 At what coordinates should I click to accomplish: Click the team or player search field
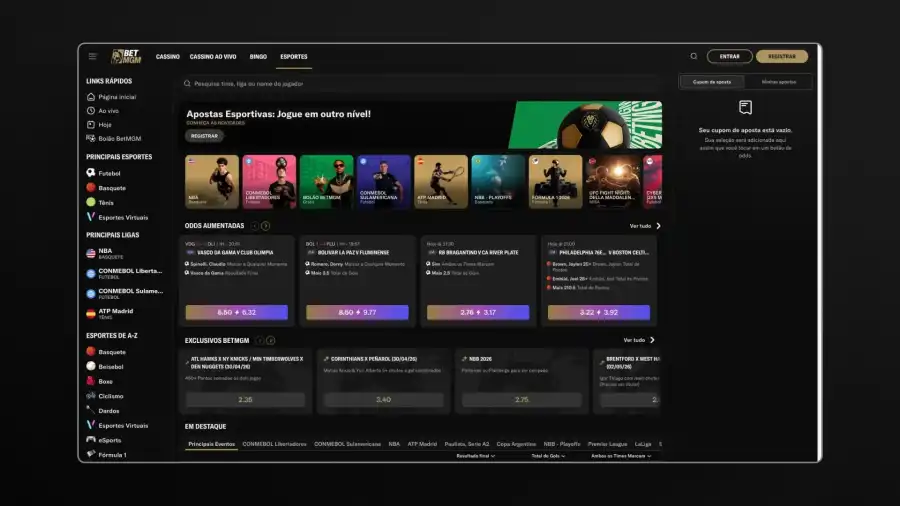click(422, 84)
